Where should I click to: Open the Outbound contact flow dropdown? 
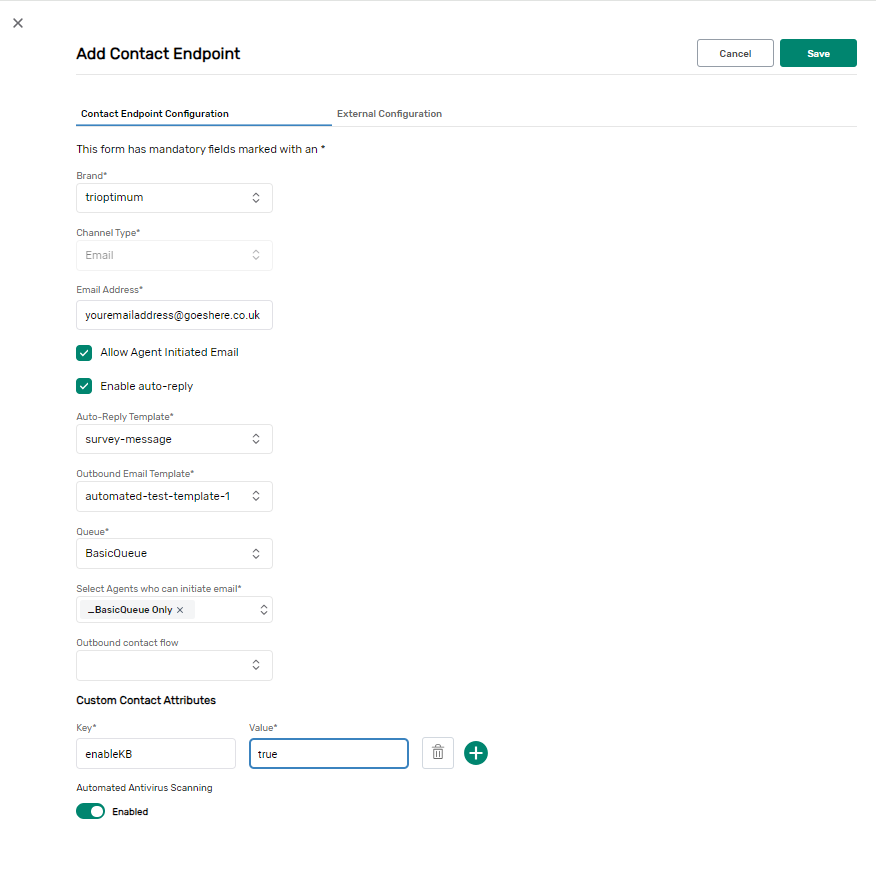point(174,665)
